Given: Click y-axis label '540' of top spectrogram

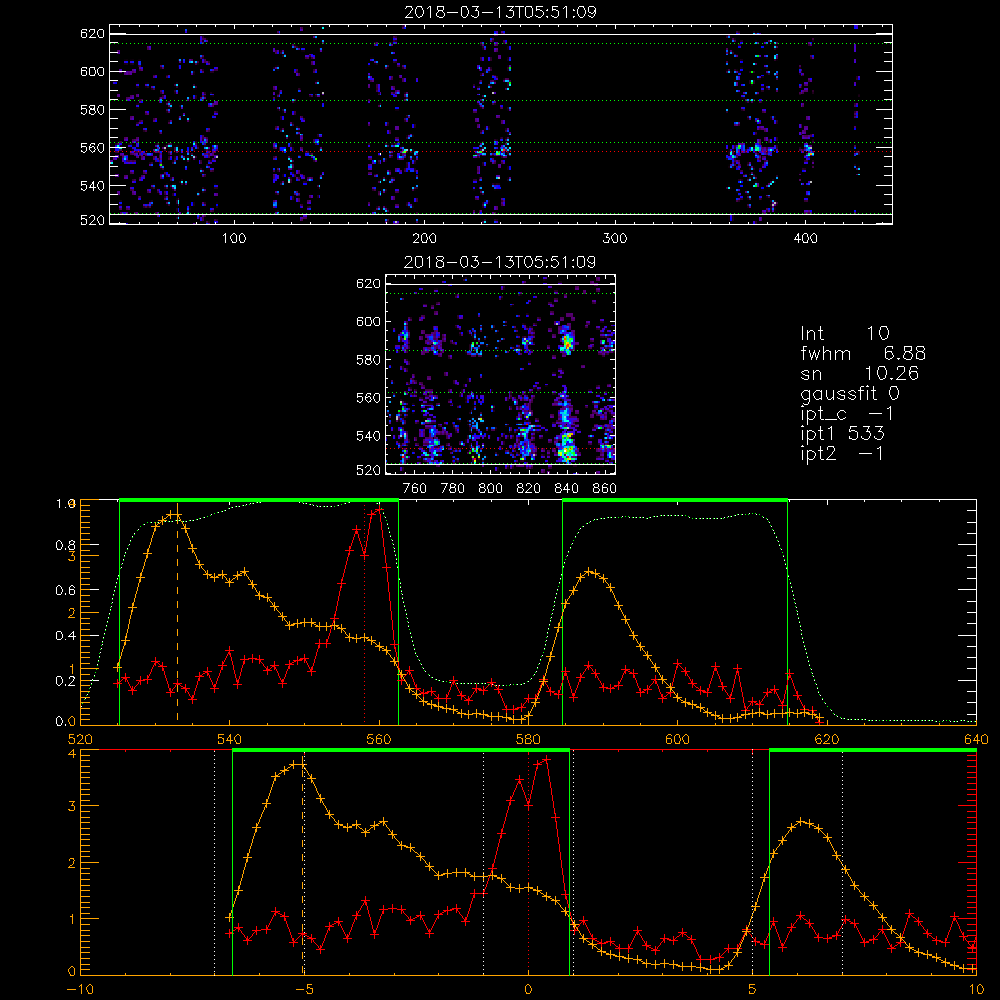Looking at the screenshot, I should [x=92, y=186].
